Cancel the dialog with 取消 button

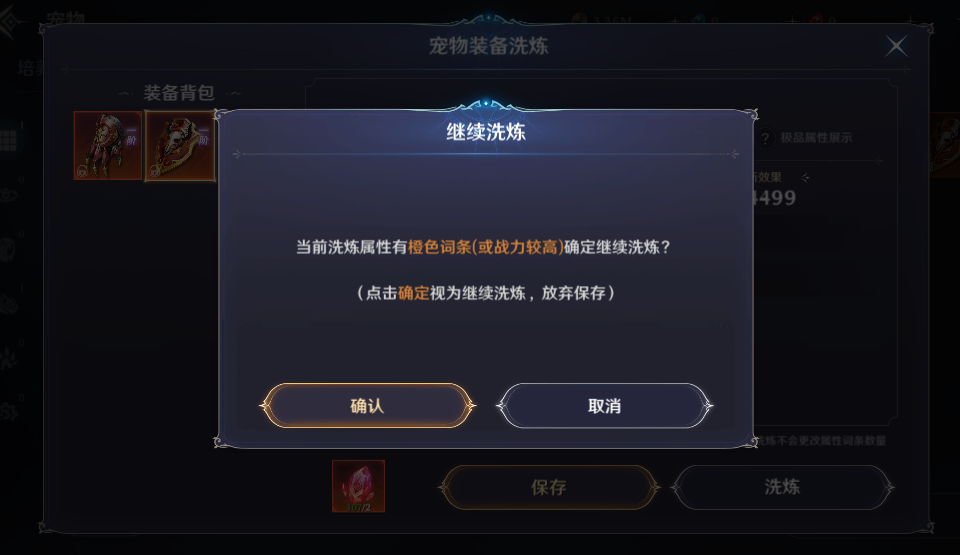click(604, 406)
